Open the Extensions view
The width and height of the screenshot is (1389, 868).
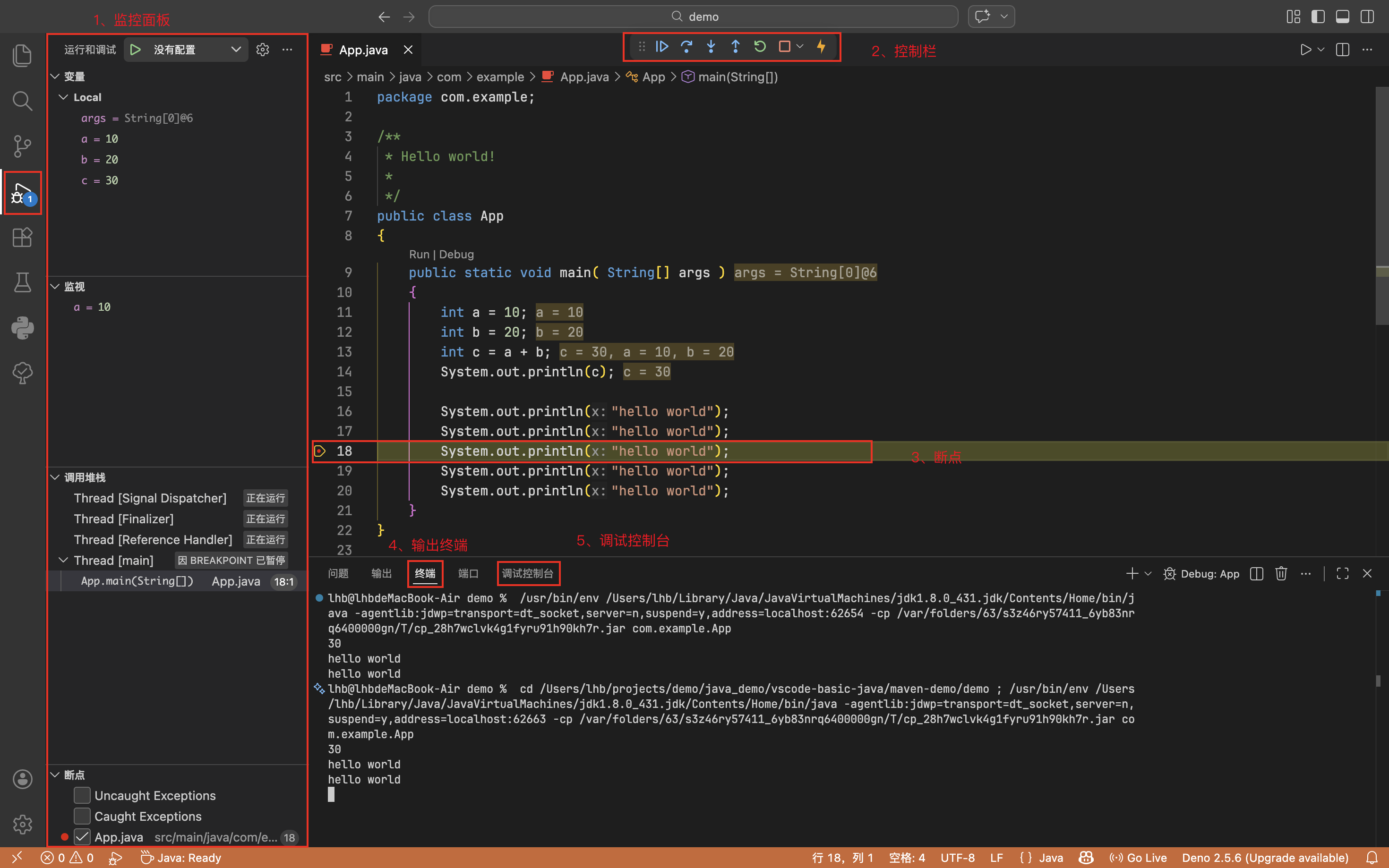tap(22, 237)
